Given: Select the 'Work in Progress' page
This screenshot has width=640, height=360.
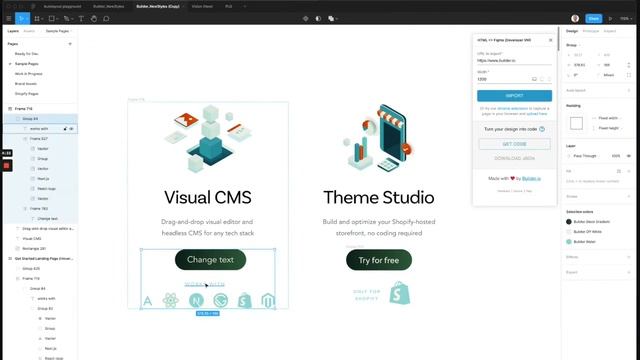Looking at the screenshot, I should pos(29,74).
